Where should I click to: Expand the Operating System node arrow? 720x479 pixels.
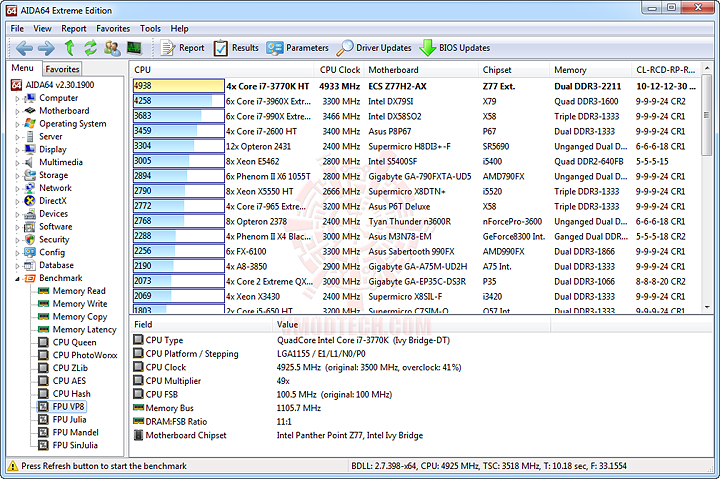point(17,124)
